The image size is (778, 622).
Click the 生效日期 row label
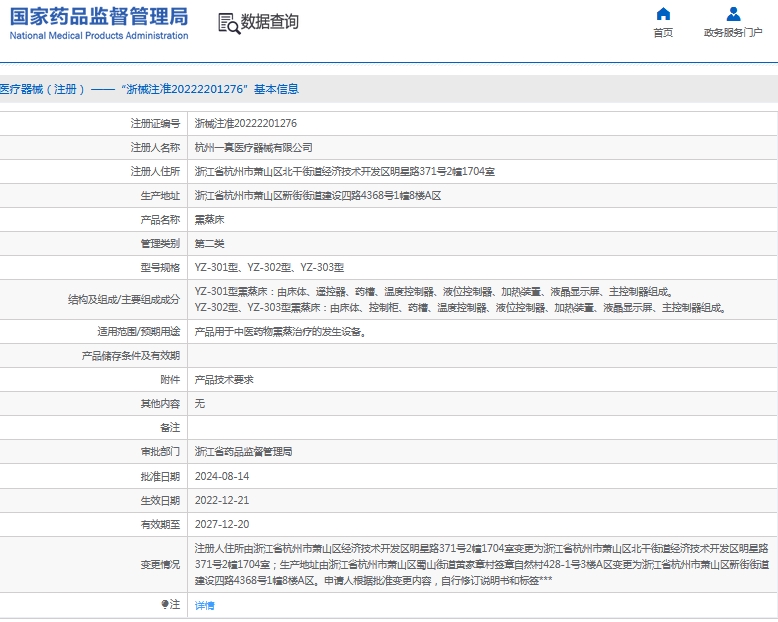(x=160, y=500)
